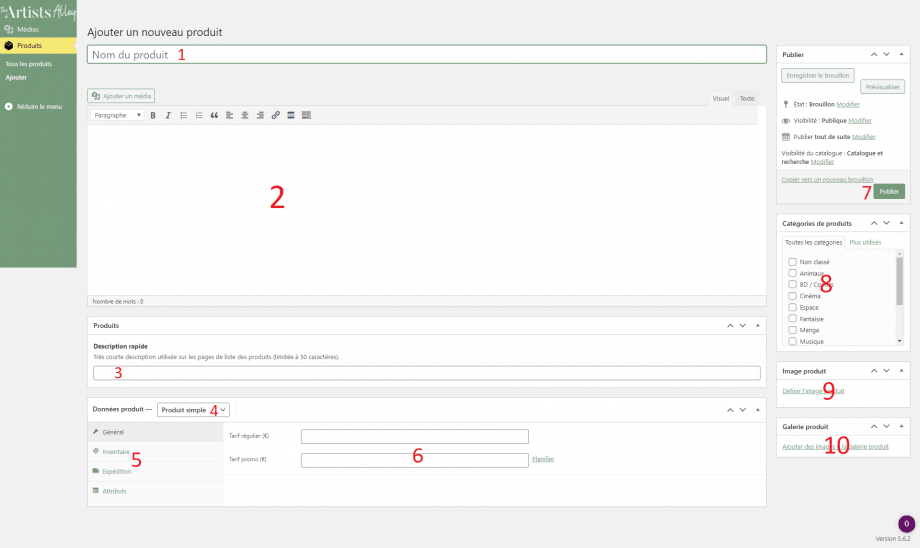The width and height of the screenshot is (920, 548).
Task: Check the Animaux category
Action: [x=792, y=273]
